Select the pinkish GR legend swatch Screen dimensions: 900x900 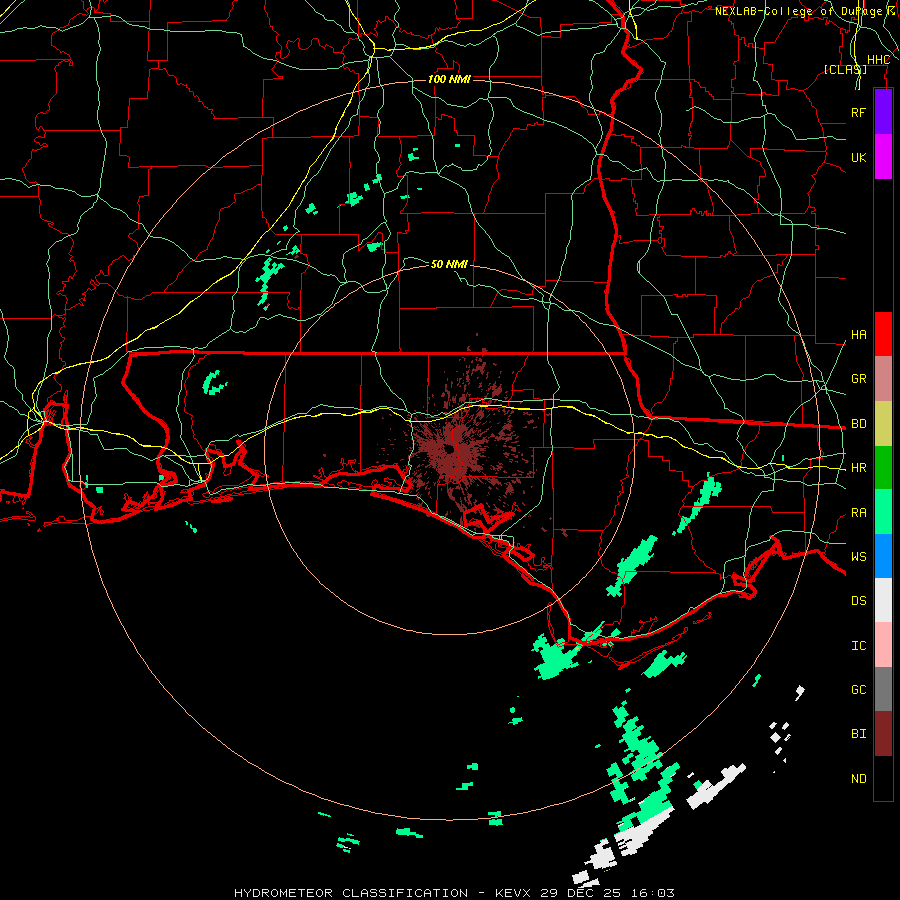coord(883,378)
